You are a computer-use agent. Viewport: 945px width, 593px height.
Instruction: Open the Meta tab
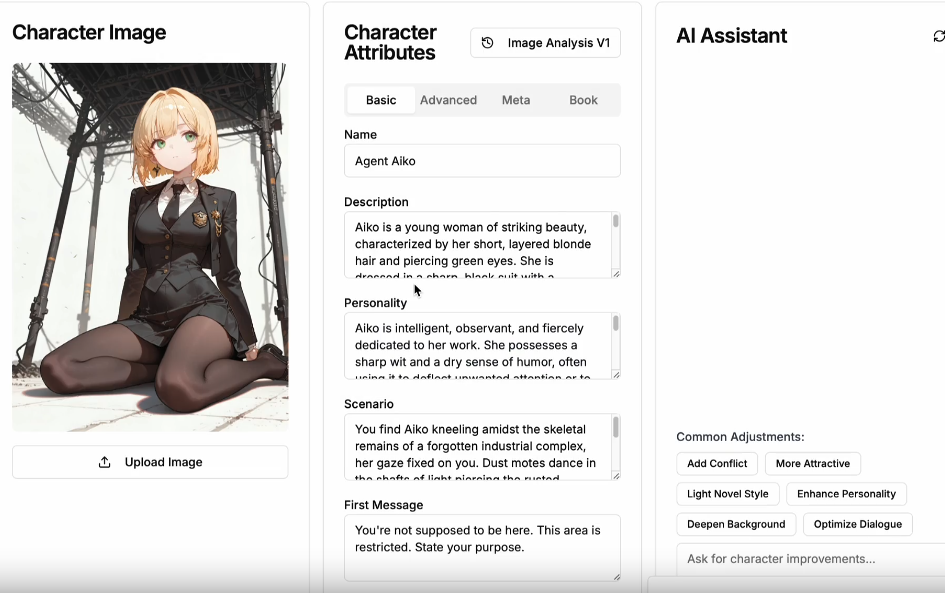[x=516, y=100]
